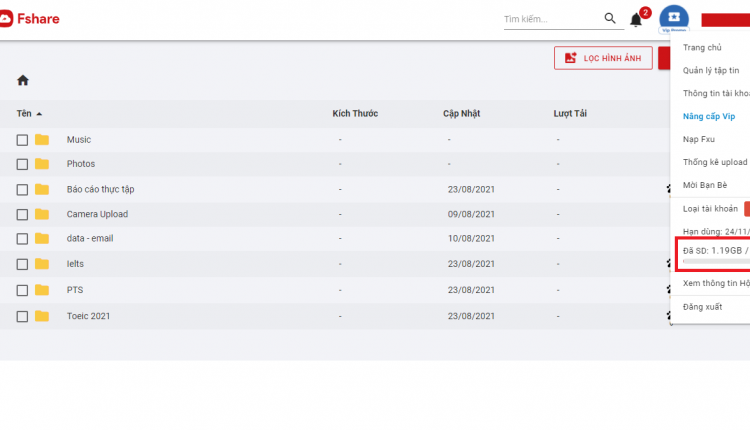Select Trang chủ in the menu

[702, 47]
